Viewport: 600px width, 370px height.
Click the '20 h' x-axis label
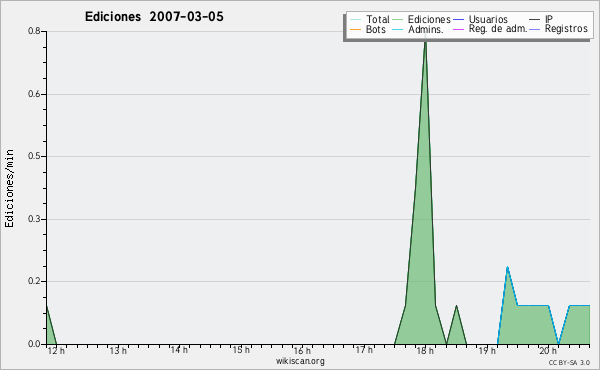[548, 351]
